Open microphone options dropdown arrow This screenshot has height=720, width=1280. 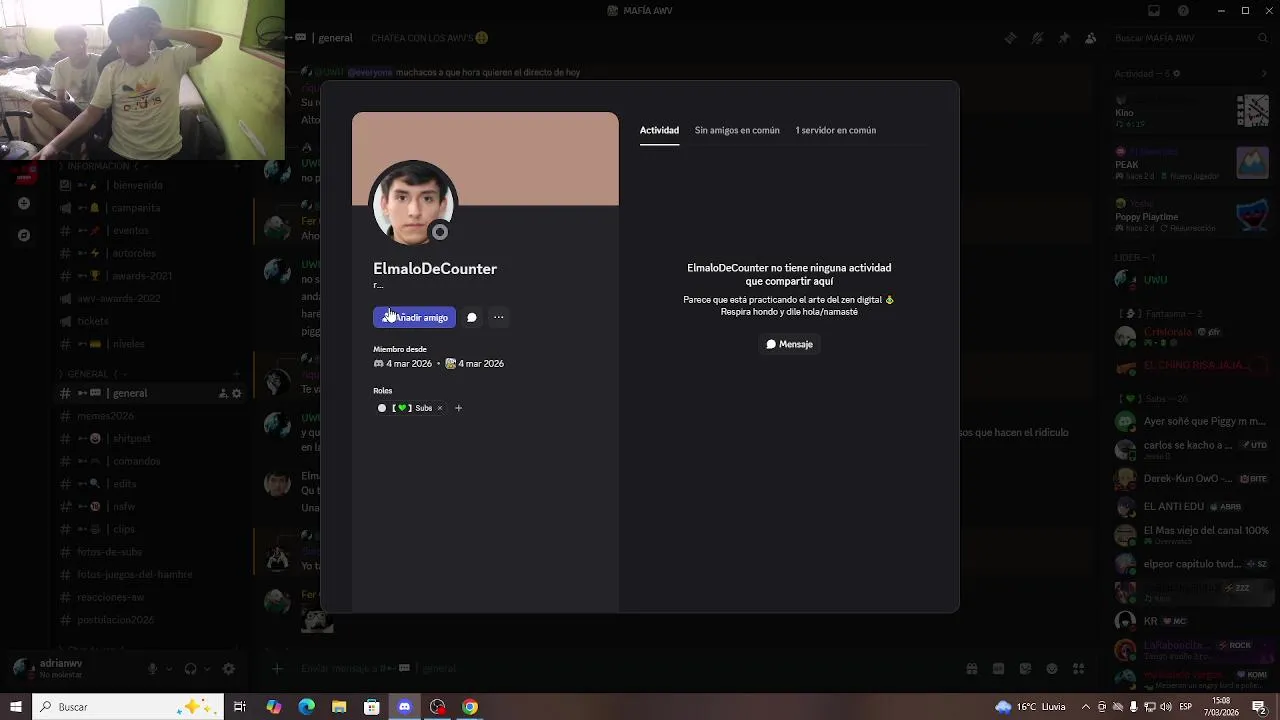tap(169, 669)
